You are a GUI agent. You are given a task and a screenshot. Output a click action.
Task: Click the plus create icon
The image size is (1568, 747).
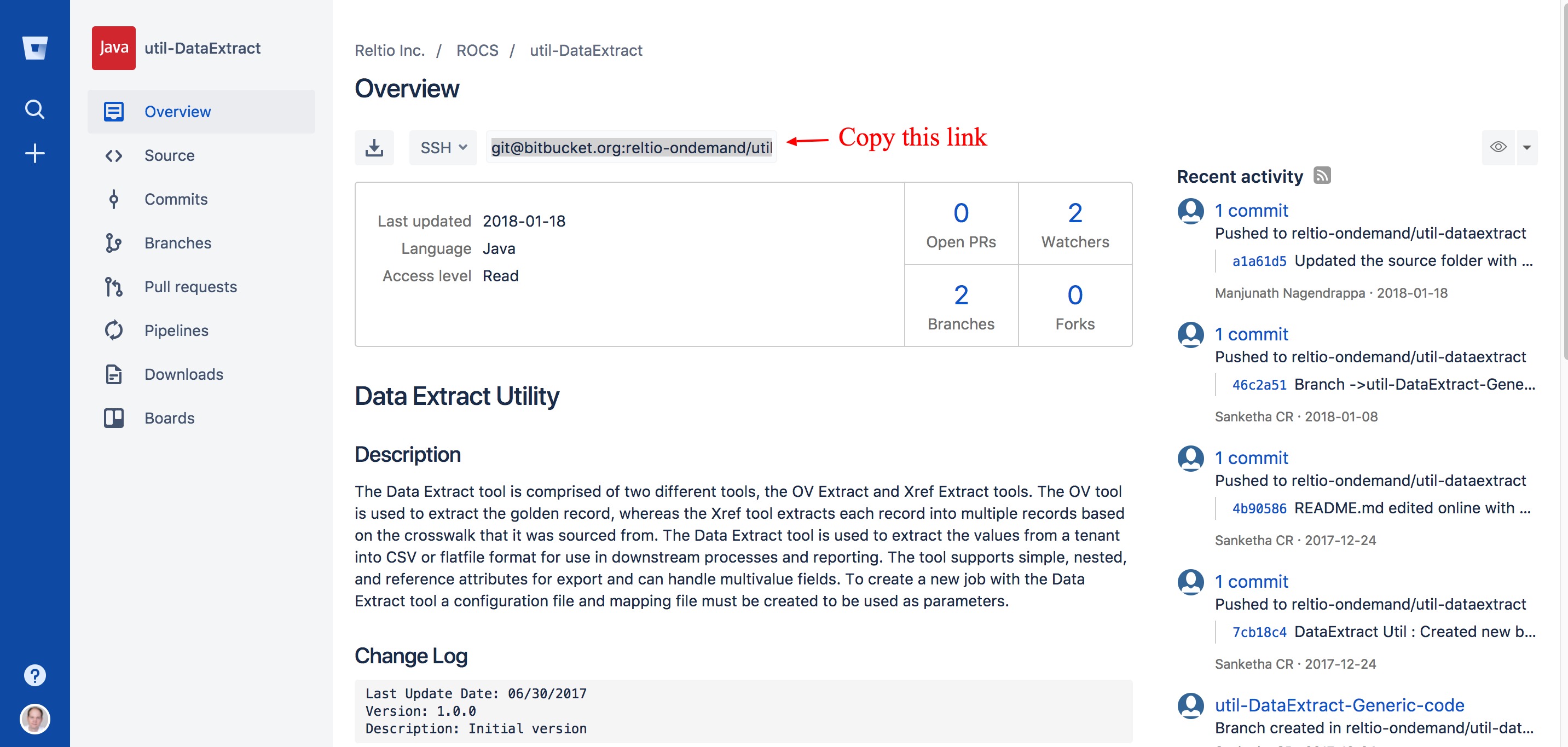pos(34,153)
